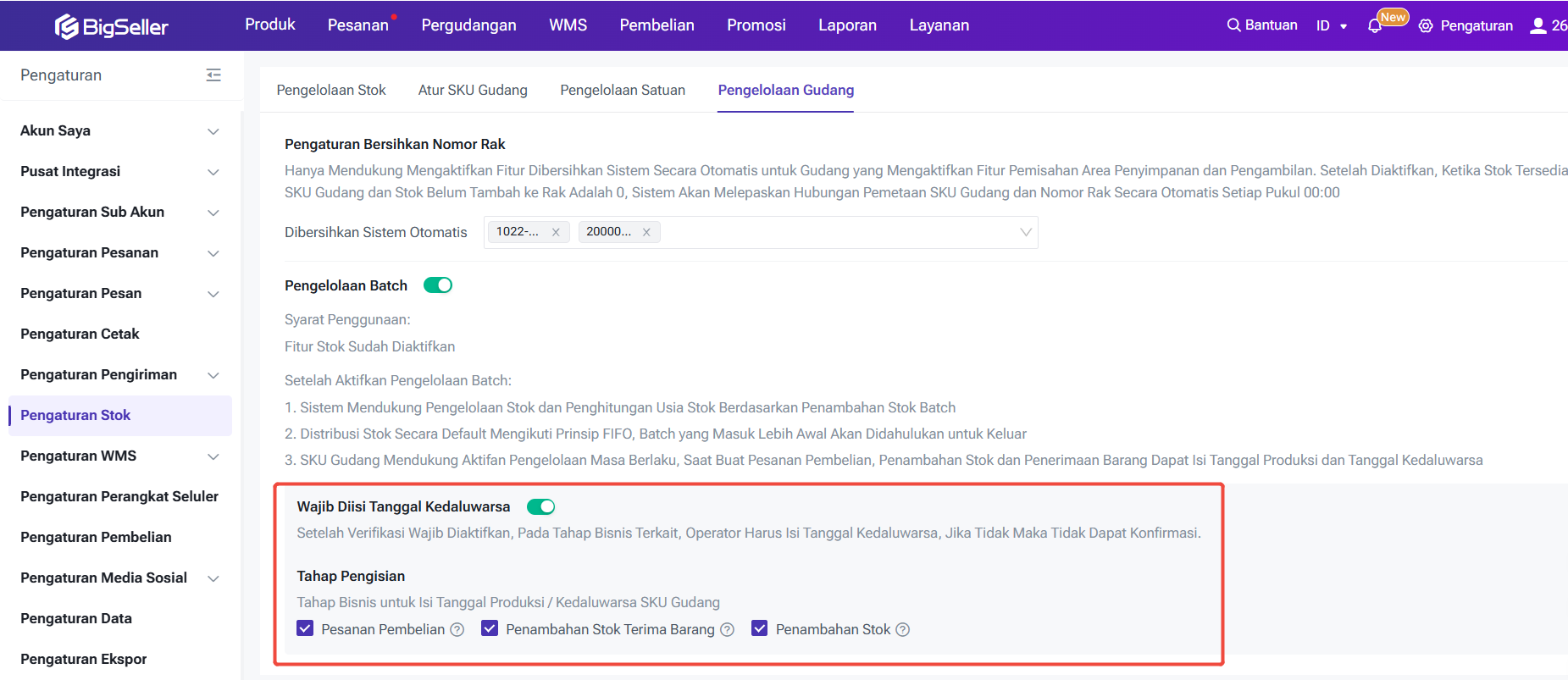Disable Wajib Diisi Tanggal Kedaluwarsa switch
This screenshot has width=1568, height=680.
click(540, 506)
